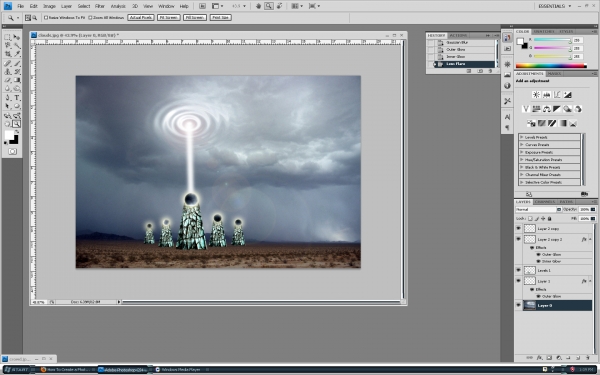Open the Filter menu
Screen dimensions: 600x375
(x=100, y=6)
